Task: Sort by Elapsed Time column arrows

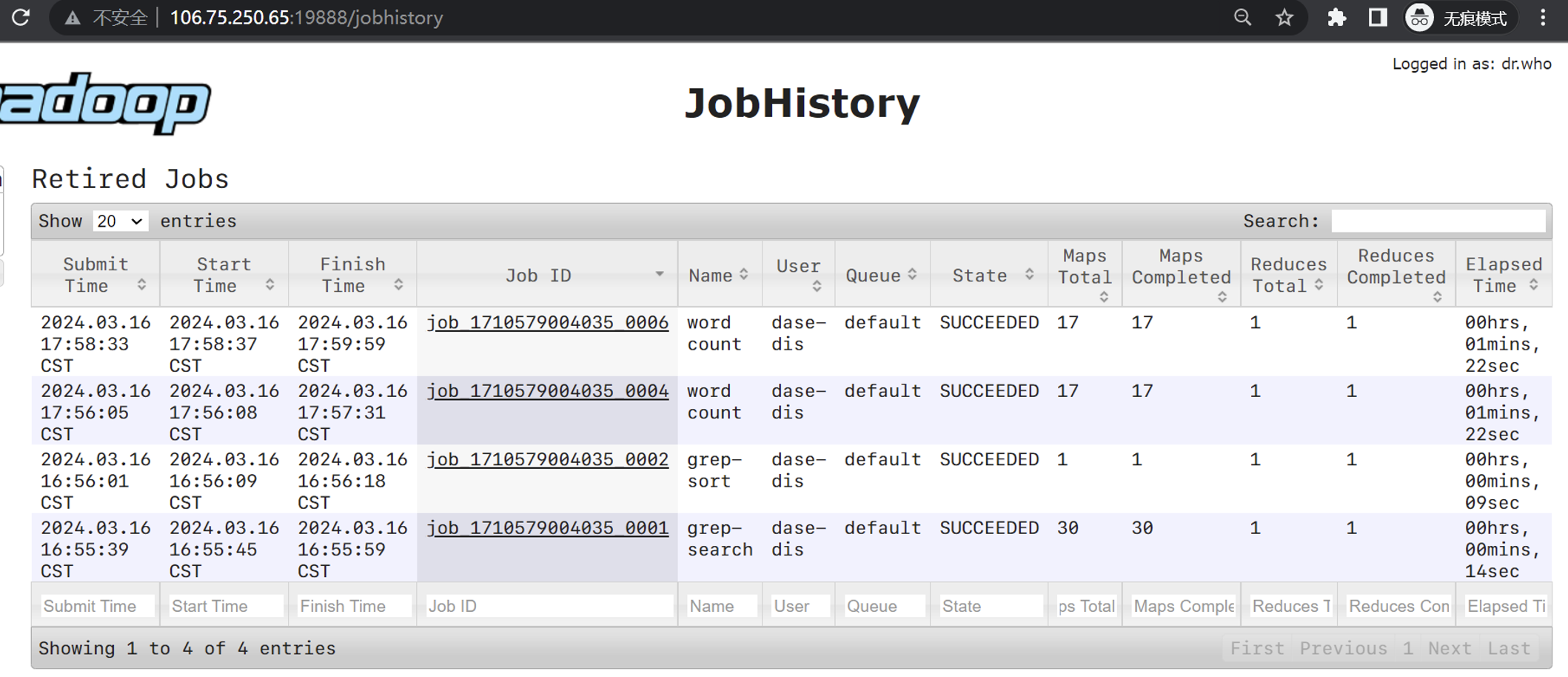Action: click(x=1534, y=285)
